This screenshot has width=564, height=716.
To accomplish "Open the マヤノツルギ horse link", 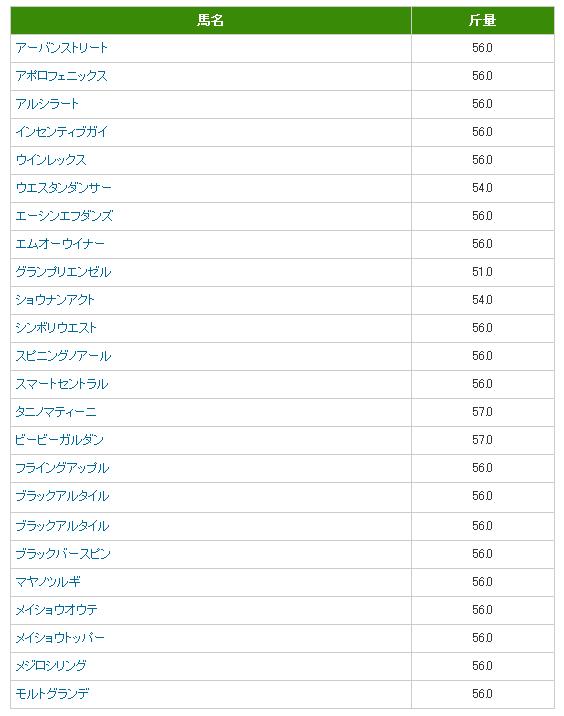I will click(x=48, y=582).
